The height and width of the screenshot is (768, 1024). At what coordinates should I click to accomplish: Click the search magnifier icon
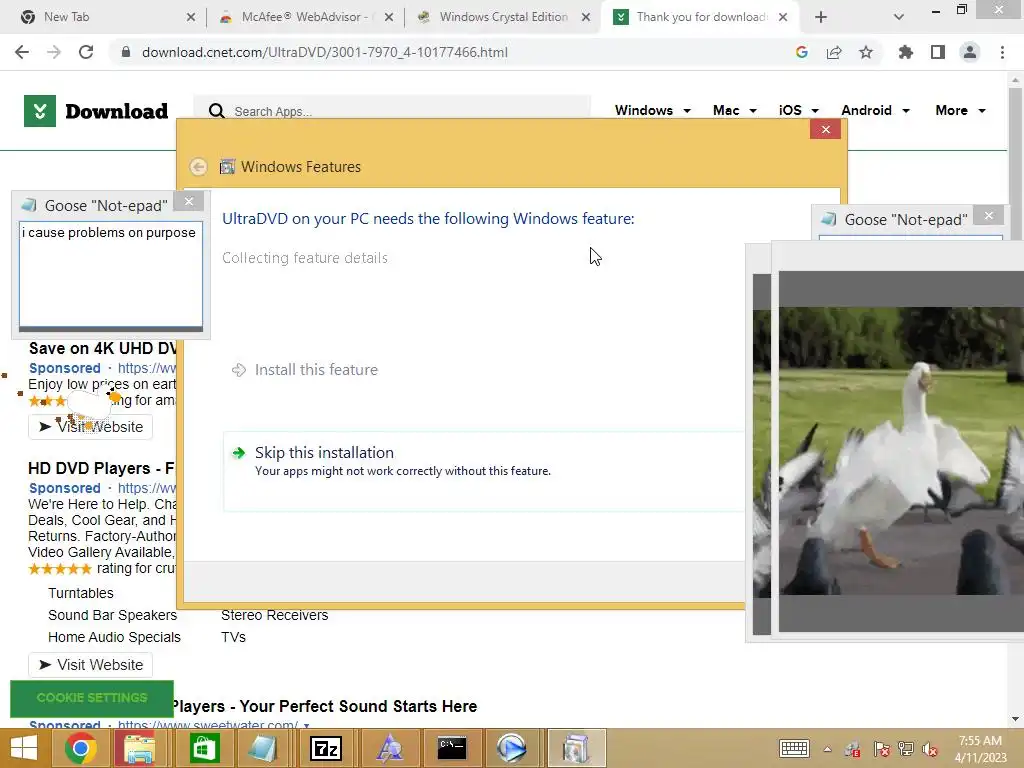tap(217, 111)
